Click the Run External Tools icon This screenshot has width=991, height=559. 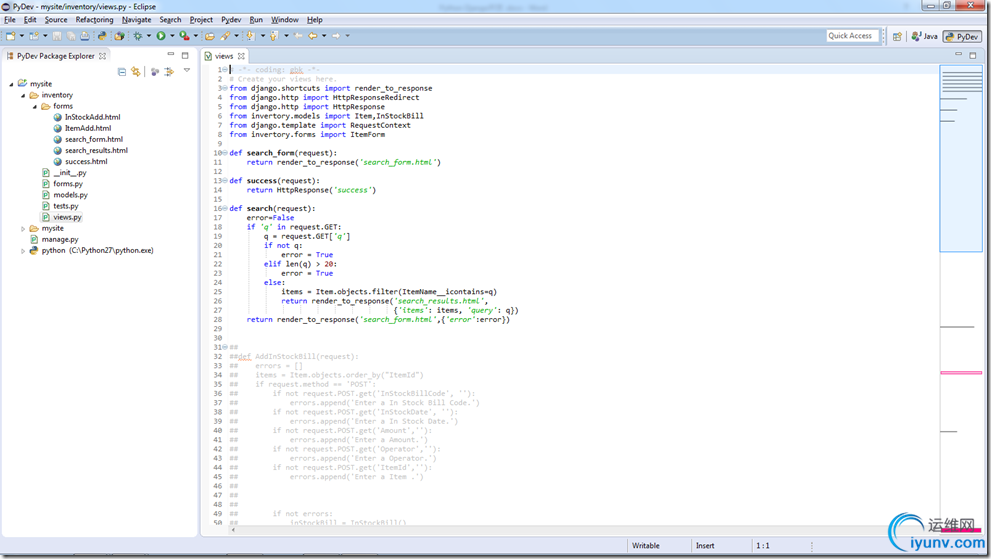tap(184, 36)
